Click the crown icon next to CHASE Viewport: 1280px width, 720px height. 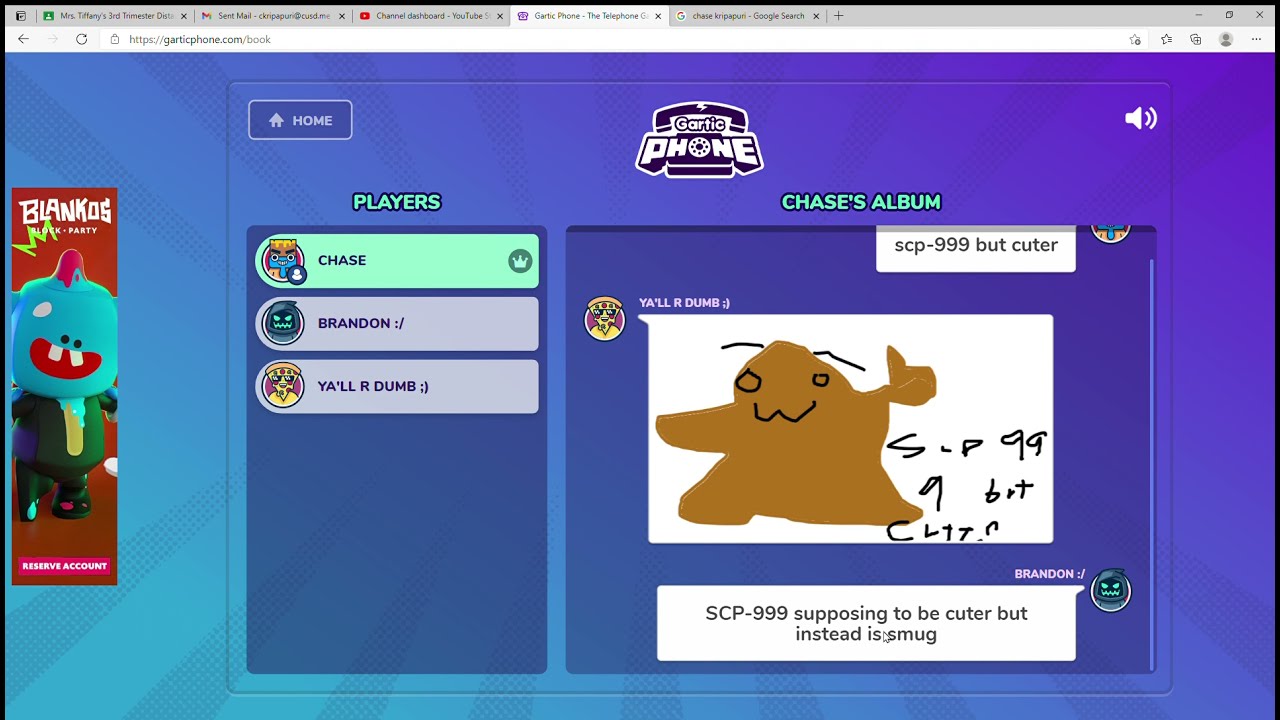click(x=519, y=261)
